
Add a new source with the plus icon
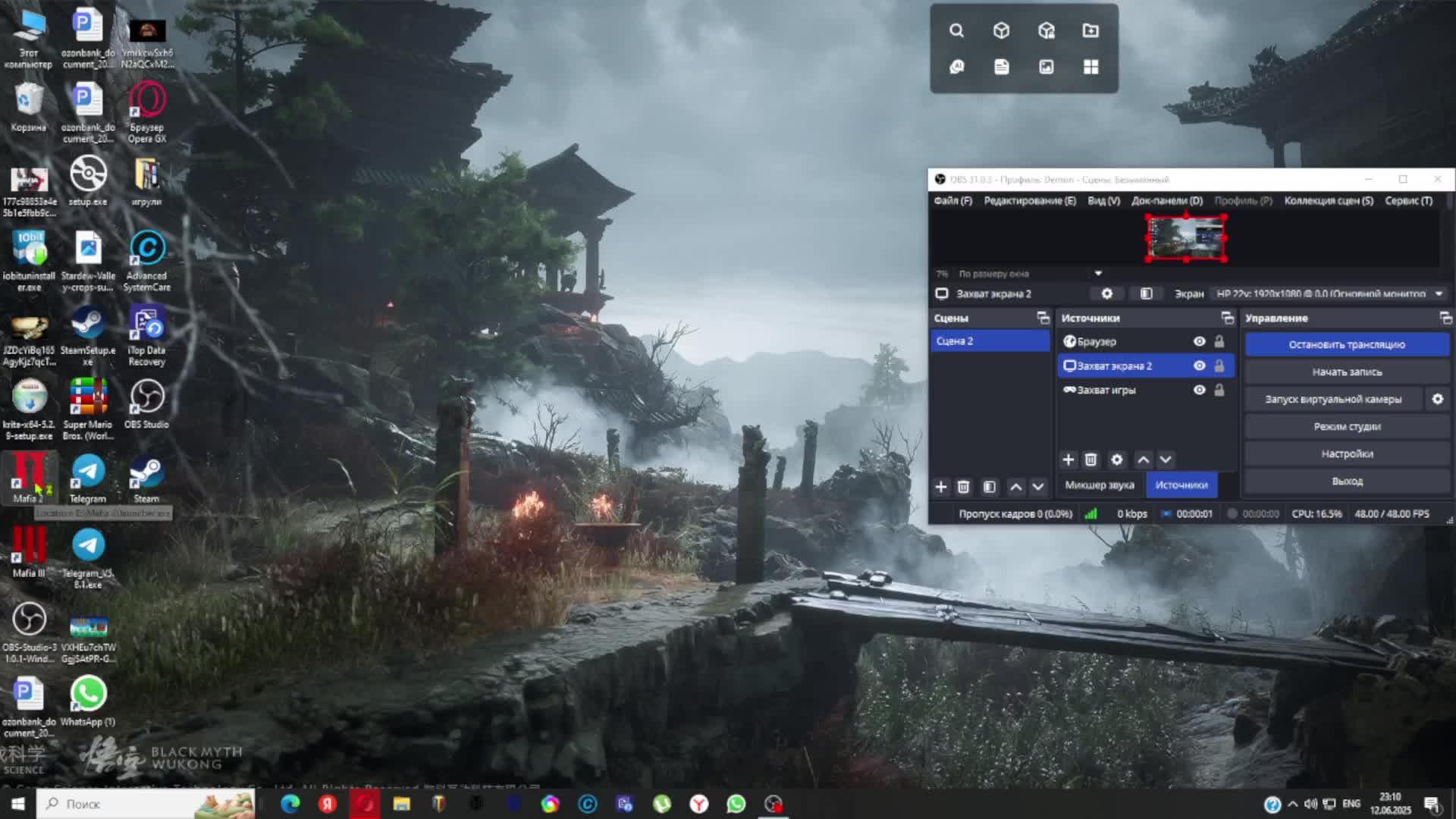coord(1068,460)
